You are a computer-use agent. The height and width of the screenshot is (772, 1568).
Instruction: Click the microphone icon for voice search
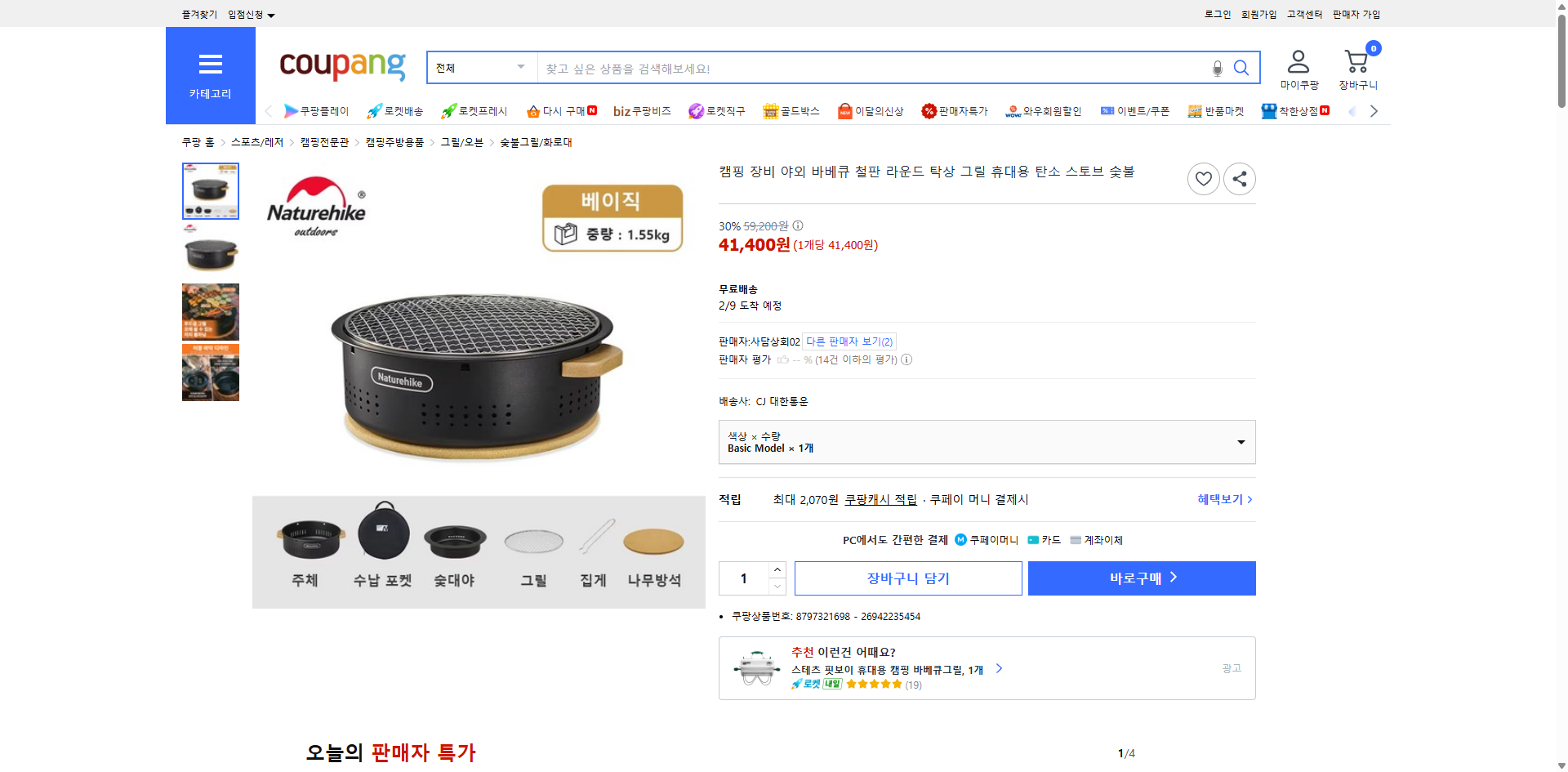point(1217,68)
